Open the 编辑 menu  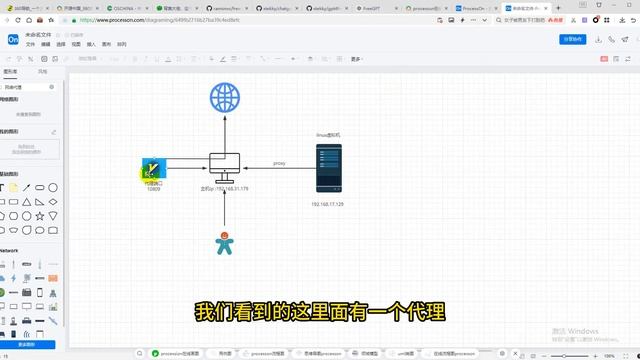point(46,44)
